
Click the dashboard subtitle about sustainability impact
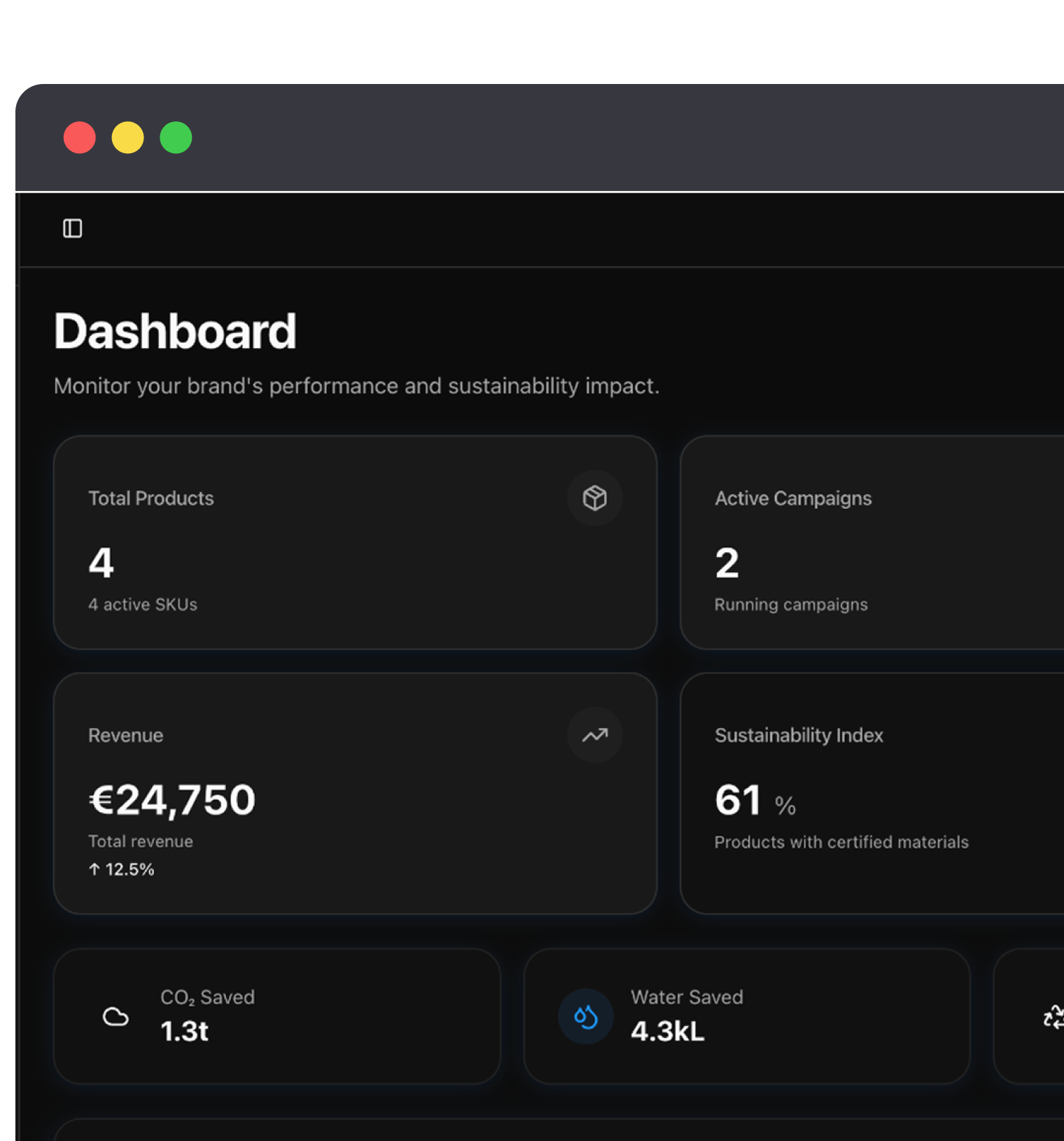[x=357, y=386]
